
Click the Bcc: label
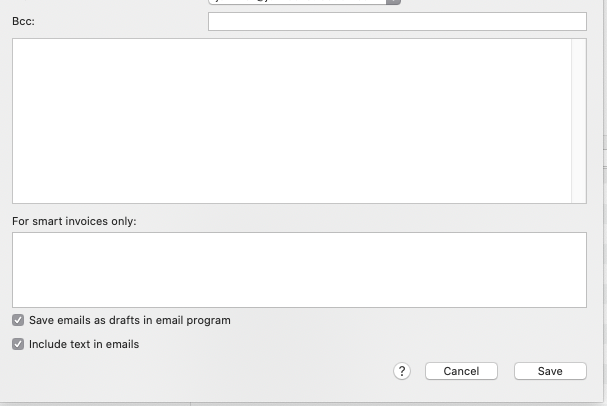[23, 21]
